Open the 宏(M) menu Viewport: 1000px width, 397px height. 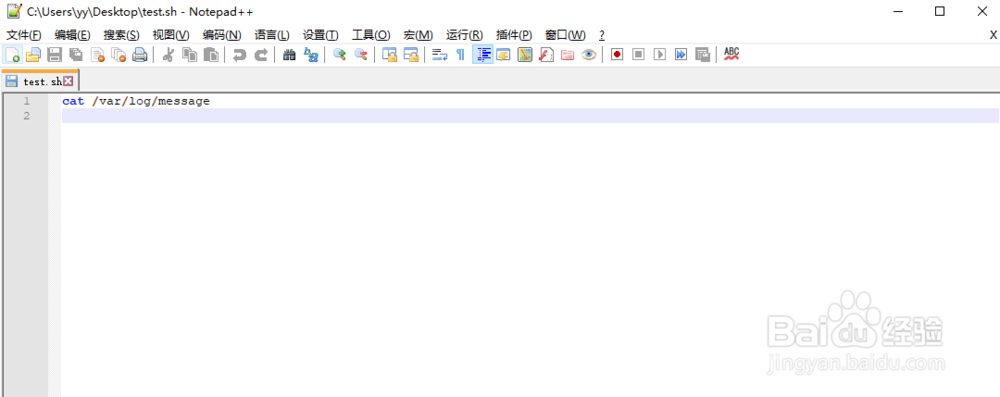(x=418, y=35)
